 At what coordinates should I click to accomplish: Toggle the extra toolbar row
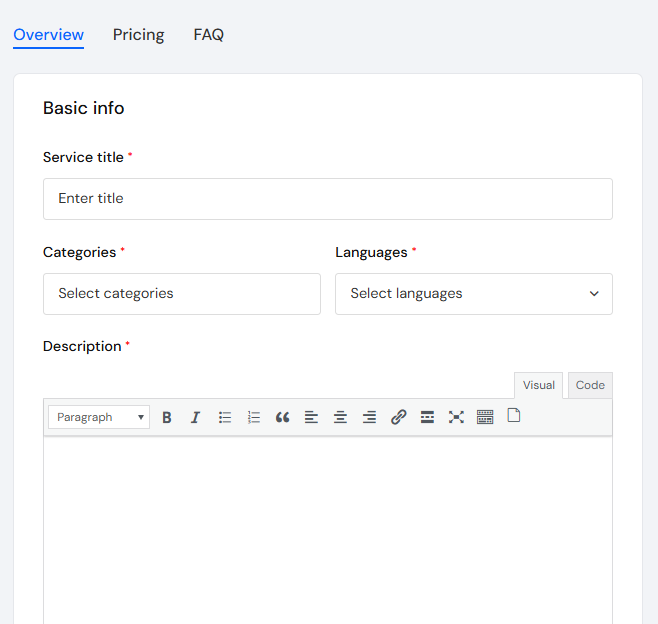485,417
